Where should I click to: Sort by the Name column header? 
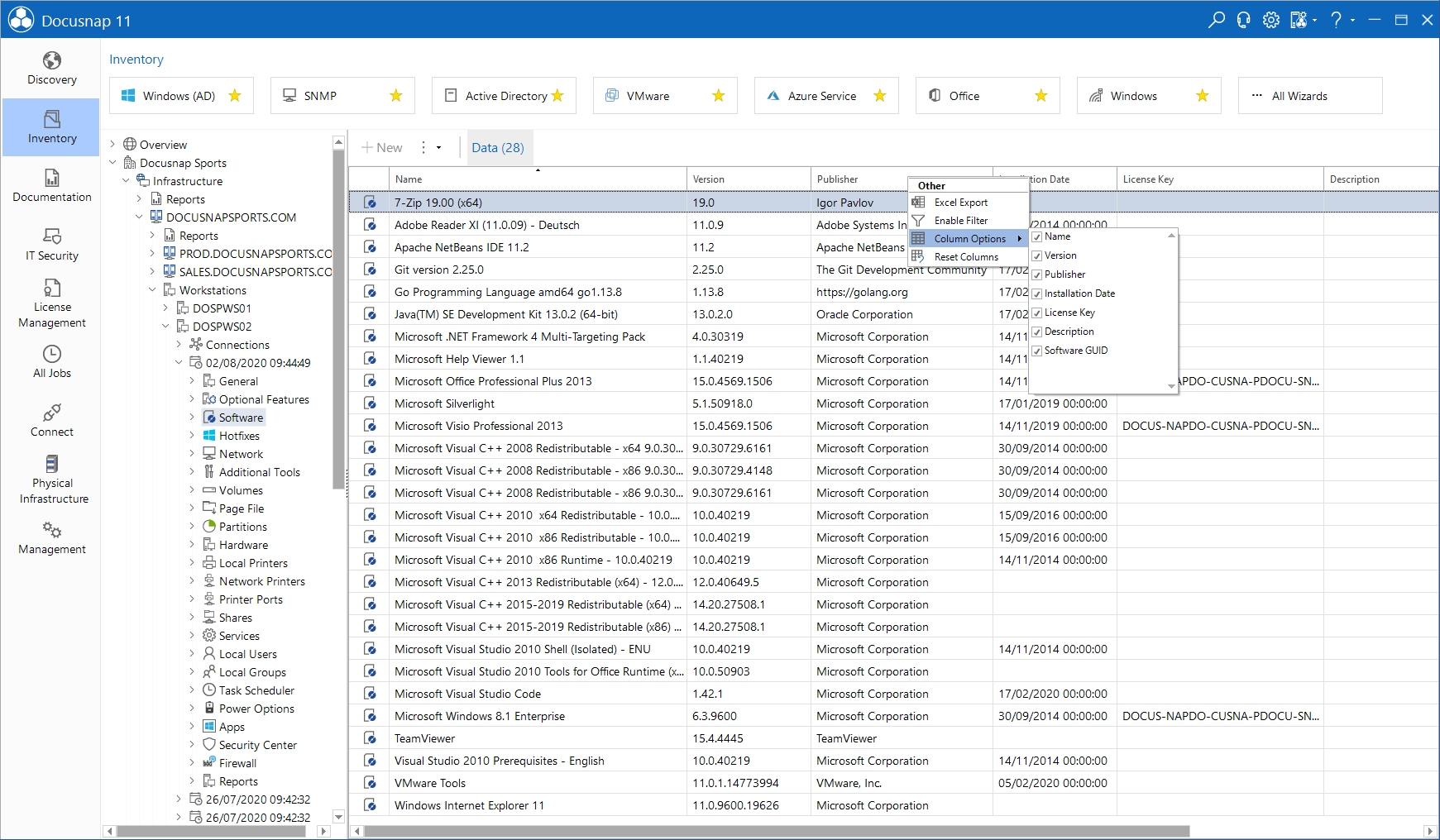(538, 179)
